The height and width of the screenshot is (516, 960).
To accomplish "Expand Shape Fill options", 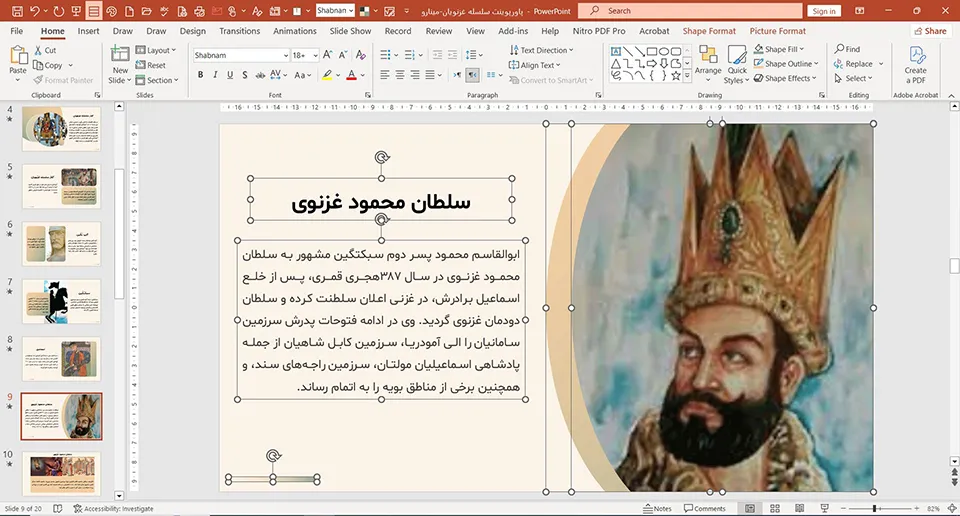I will [779, 49].
